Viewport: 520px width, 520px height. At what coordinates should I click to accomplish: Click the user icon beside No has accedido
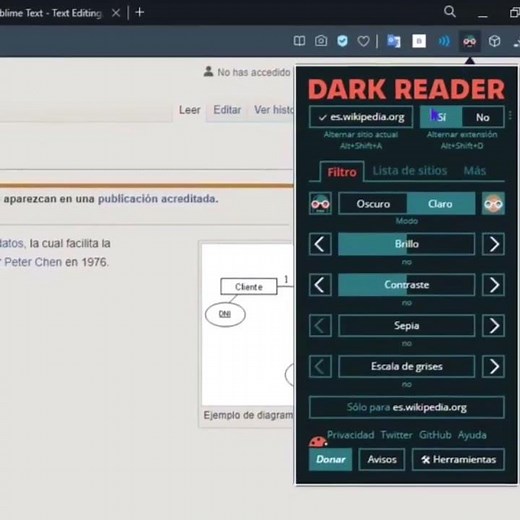pyautogui.click(x=208, y=71)
